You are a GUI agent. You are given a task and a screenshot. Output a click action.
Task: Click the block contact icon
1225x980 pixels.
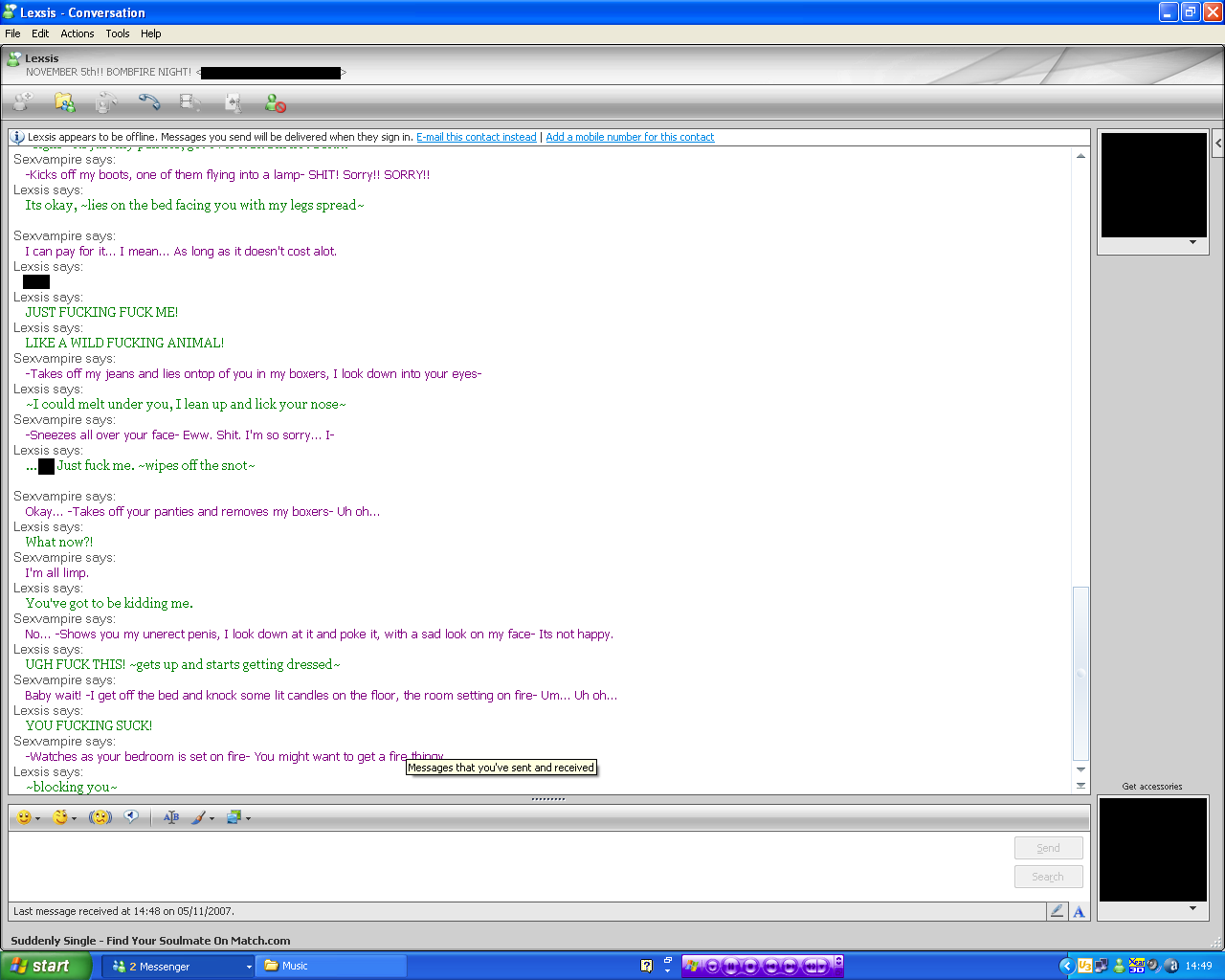(x=276, y=102)
